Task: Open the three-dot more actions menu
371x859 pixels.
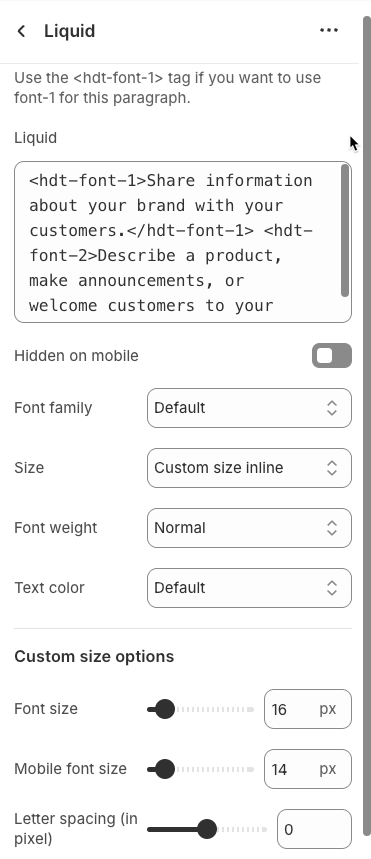Action: click(329, 31)
